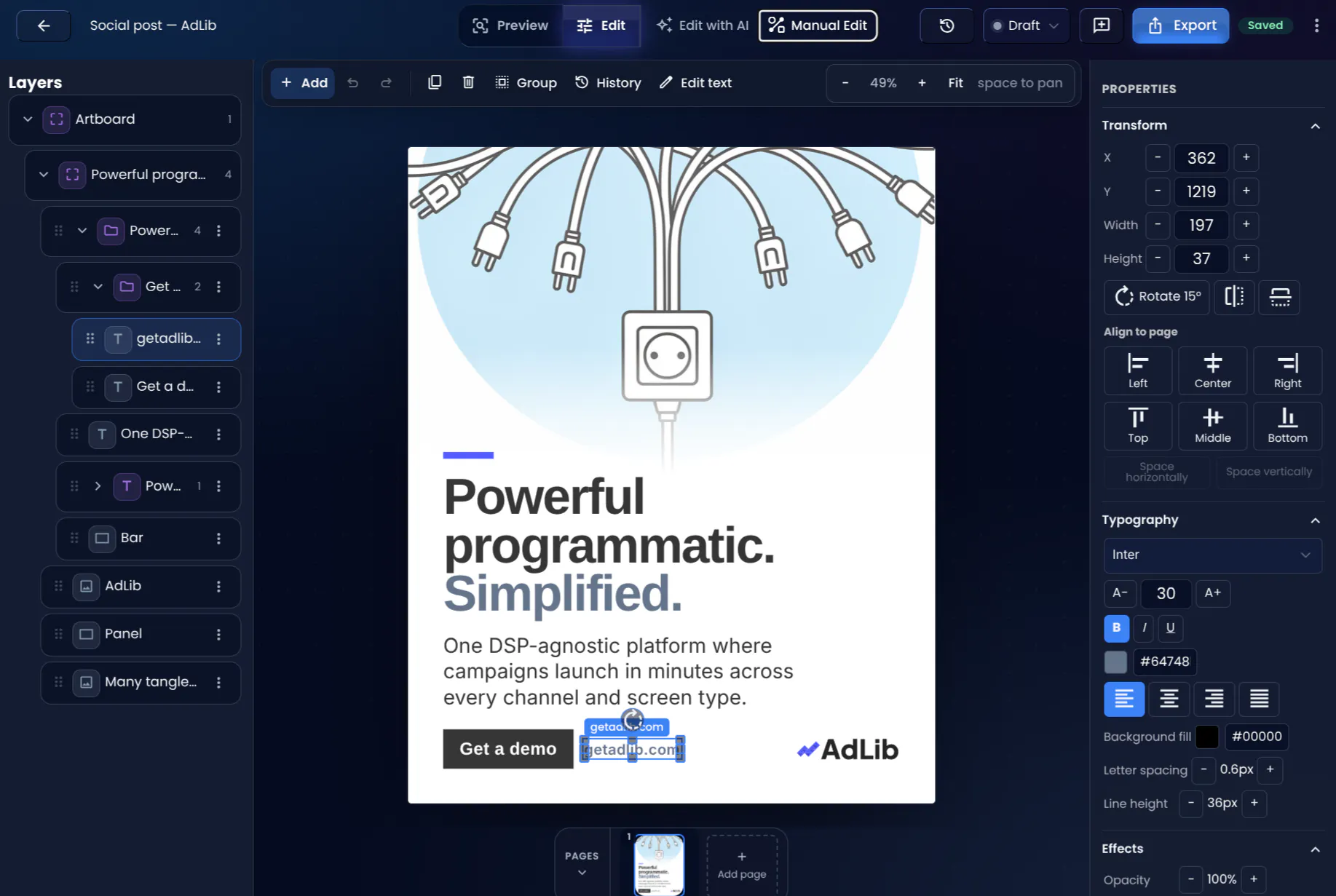The height and width of the screenshot is (896, 1336).
Task: Collapse the Transform section
Action: tap(1315, 126)
